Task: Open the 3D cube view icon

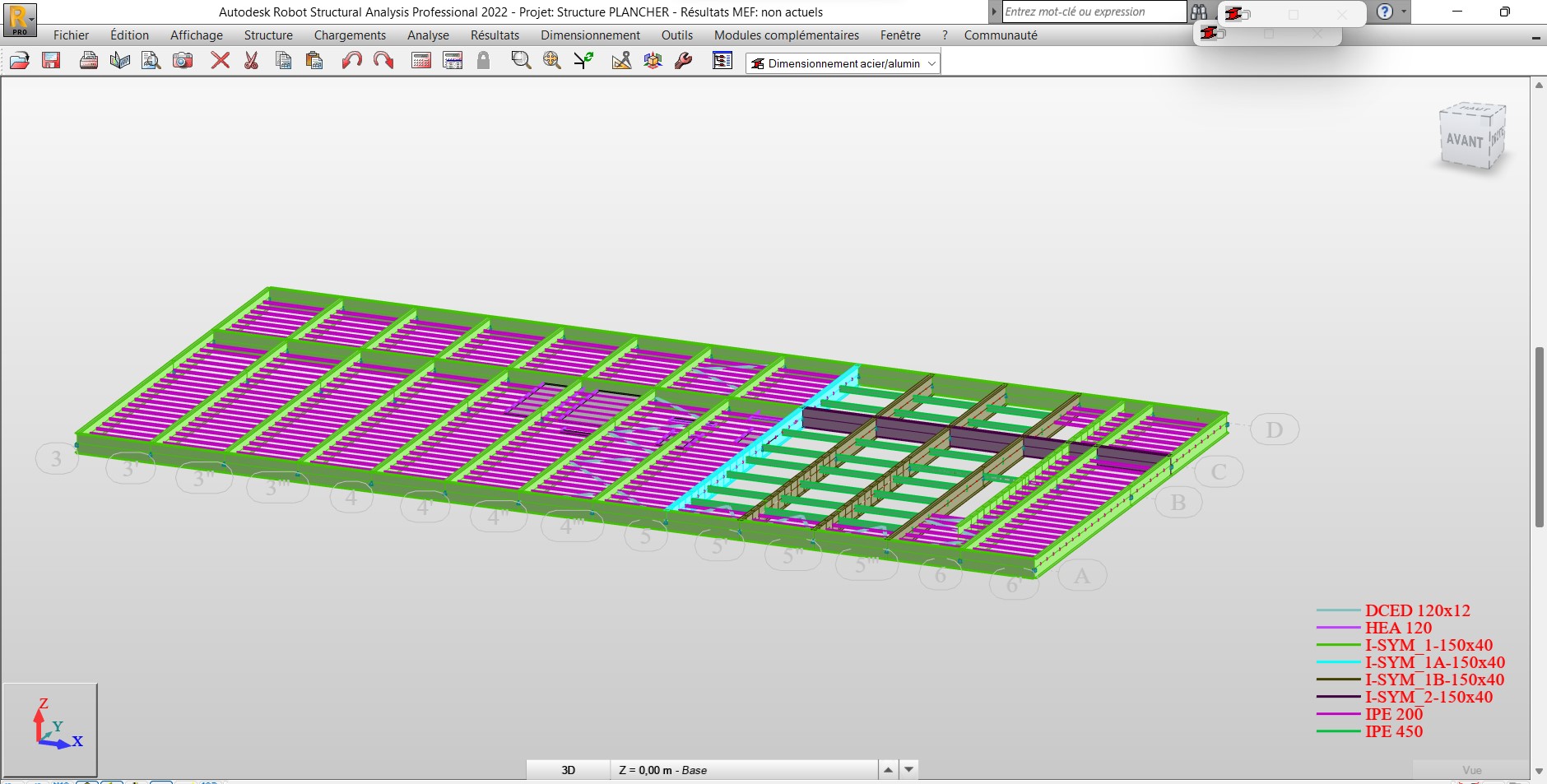Action: (653, 61)
